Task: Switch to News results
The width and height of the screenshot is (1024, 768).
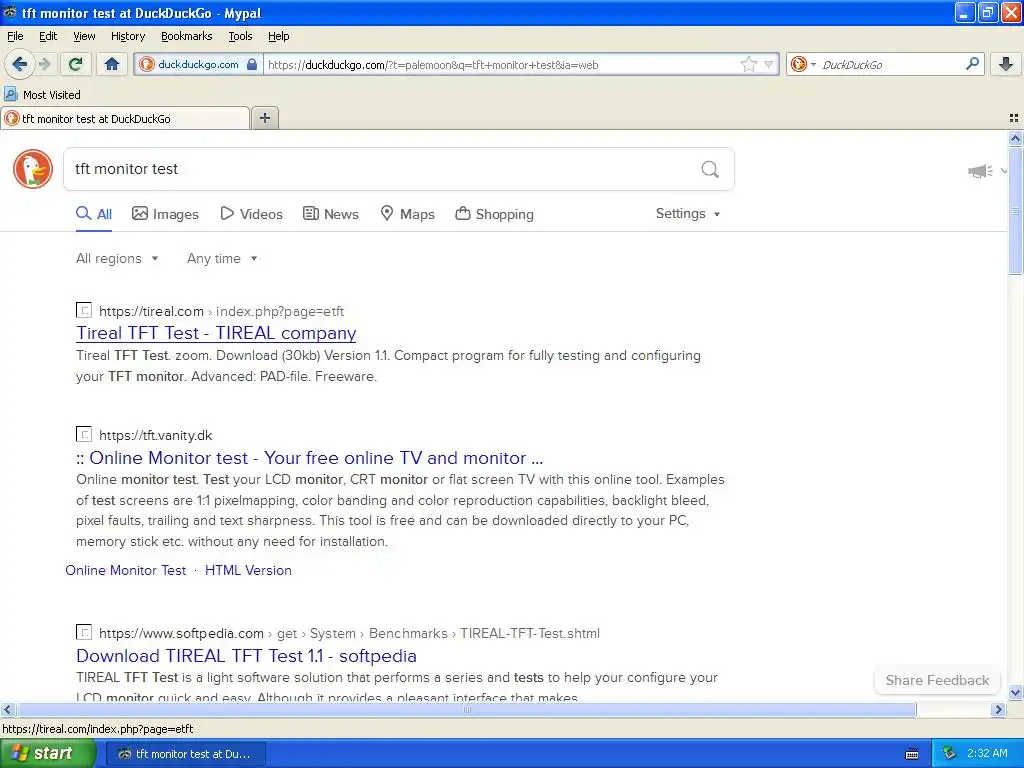Action: point(330,214)
